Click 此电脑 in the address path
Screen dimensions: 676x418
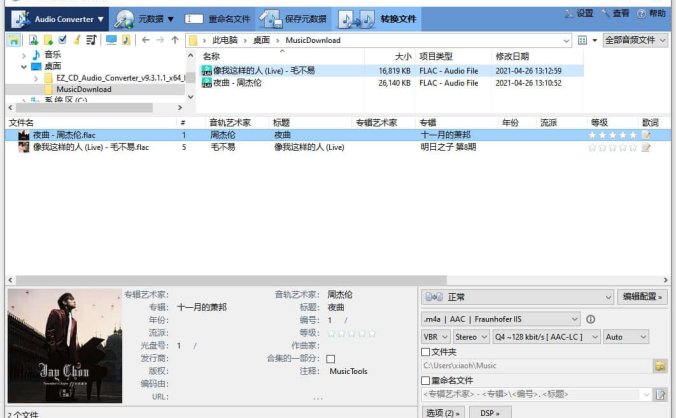[x=225, y=40]
